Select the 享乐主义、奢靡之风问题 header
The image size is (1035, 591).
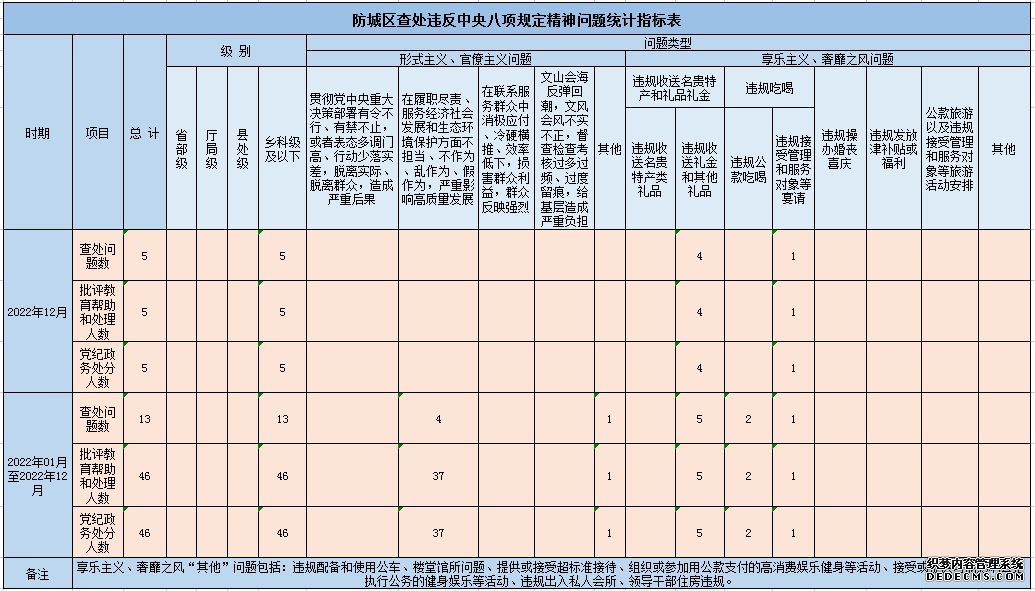(x=828, y=59)
